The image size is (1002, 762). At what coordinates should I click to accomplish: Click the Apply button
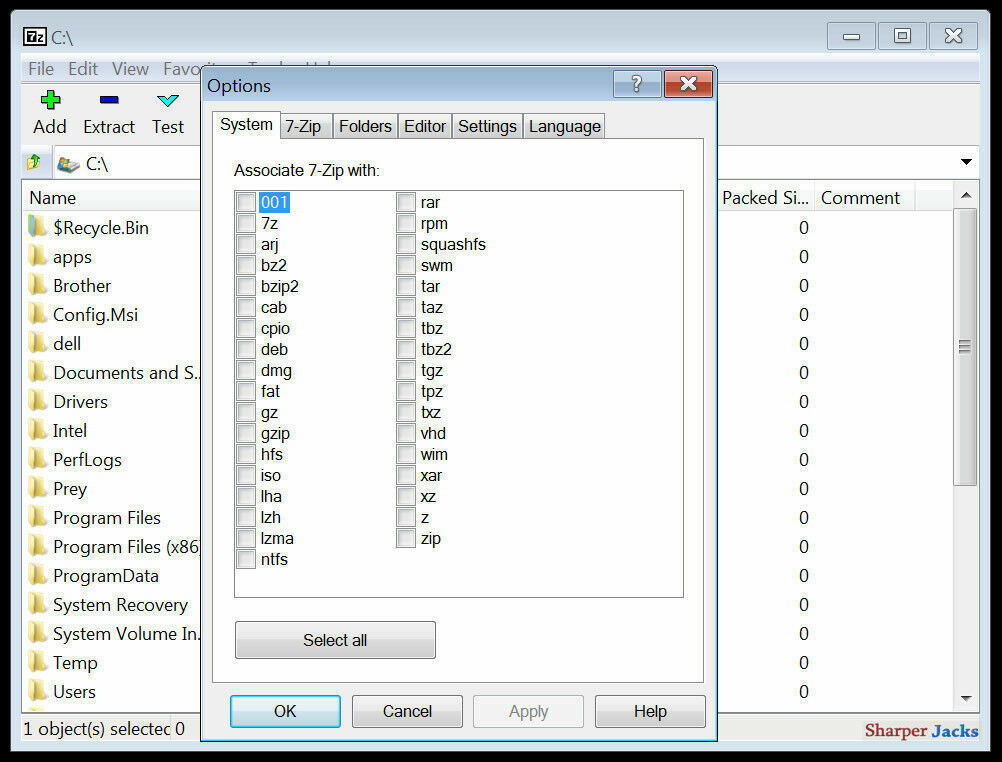528,711
